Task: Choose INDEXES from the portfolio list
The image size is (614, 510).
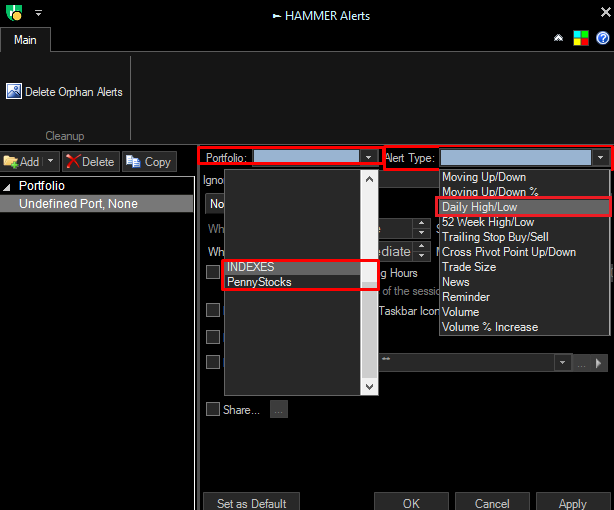Action: coord(292,267)
